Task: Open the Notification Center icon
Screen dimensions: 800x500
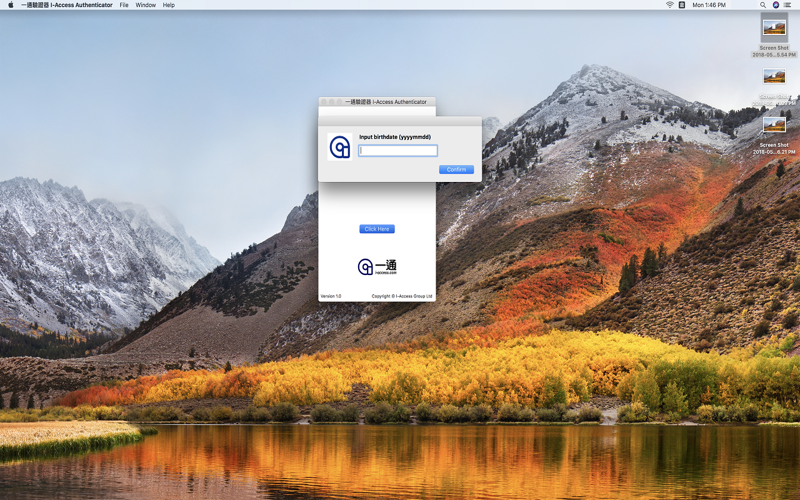Action: point(789,5)
